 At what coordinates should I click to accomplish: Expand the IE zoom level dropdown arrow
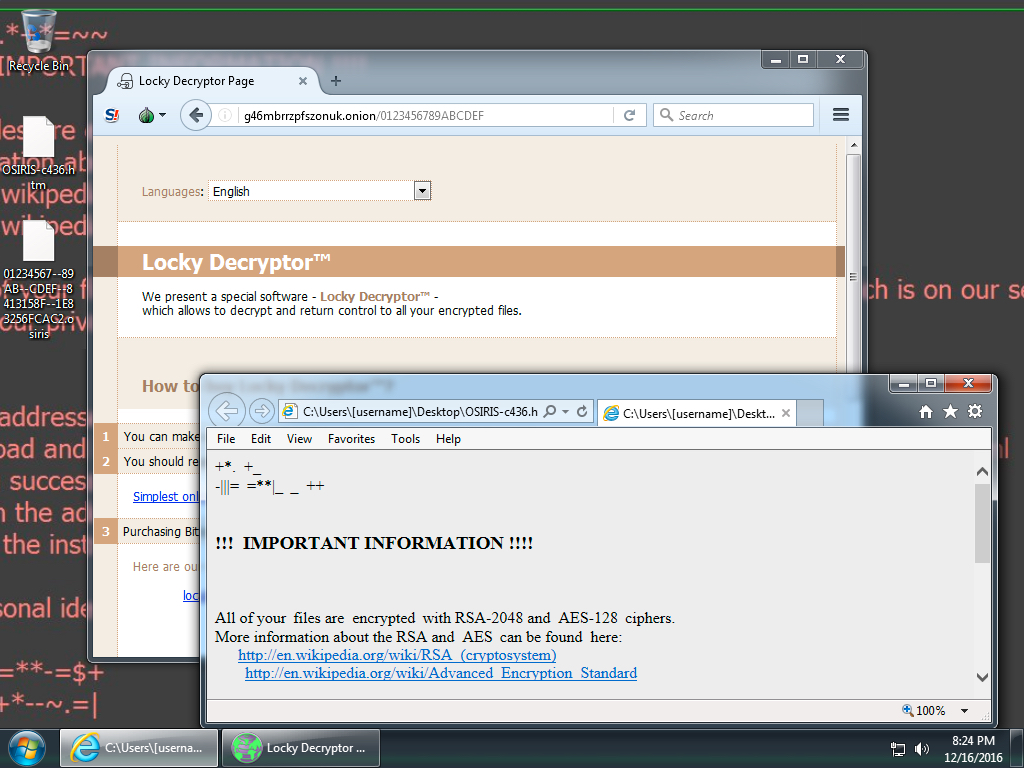pyautogui.click(x=964, y=711)
